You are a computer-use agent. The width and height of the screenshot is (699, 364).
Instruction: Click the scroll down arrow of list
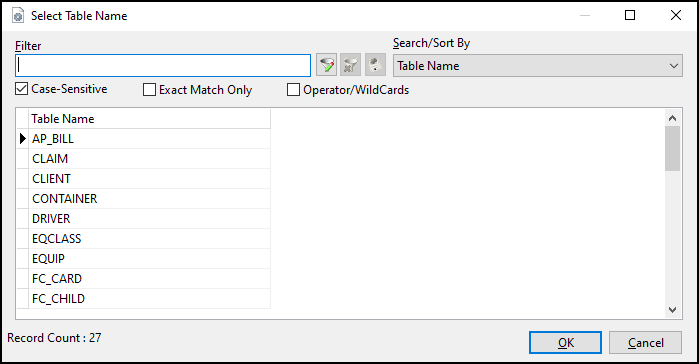(672, 310)
